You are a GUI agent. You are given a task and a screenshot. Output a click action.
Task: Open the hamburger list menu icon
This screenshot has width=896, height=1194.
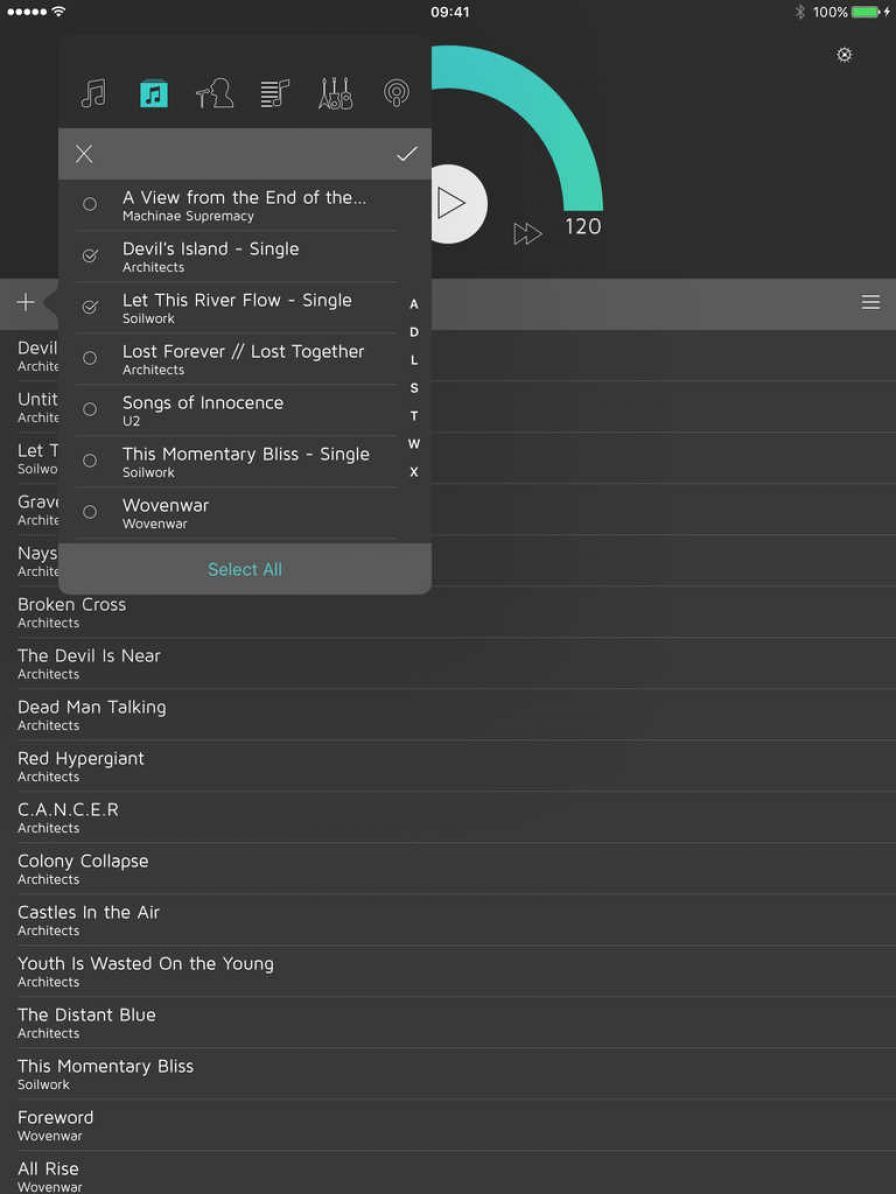[x=871, y=303]
